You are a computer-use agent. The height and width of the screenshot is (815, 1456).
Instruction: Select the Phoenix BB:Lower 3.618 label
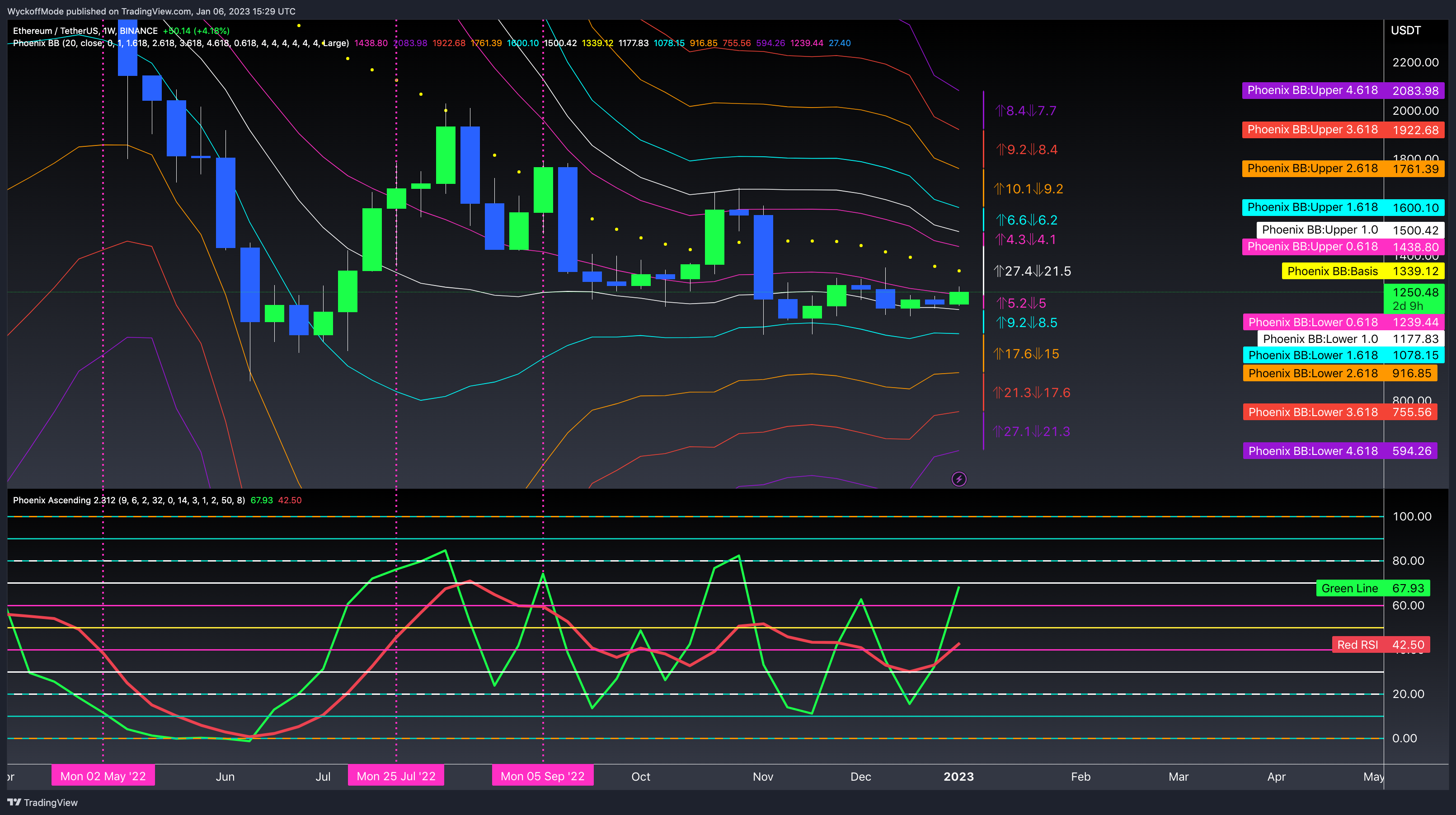pyautogui.click(x=1339, y=412)
